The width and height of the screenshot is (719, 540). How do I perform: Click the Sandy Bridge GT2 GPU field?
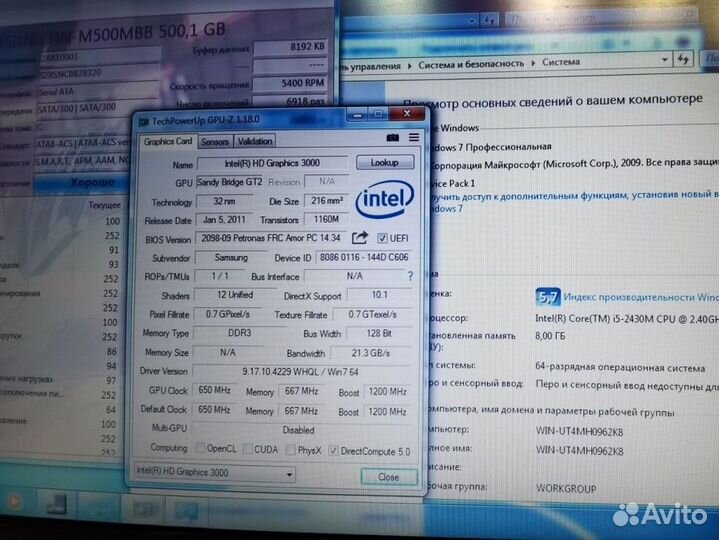tap(230, 182)
